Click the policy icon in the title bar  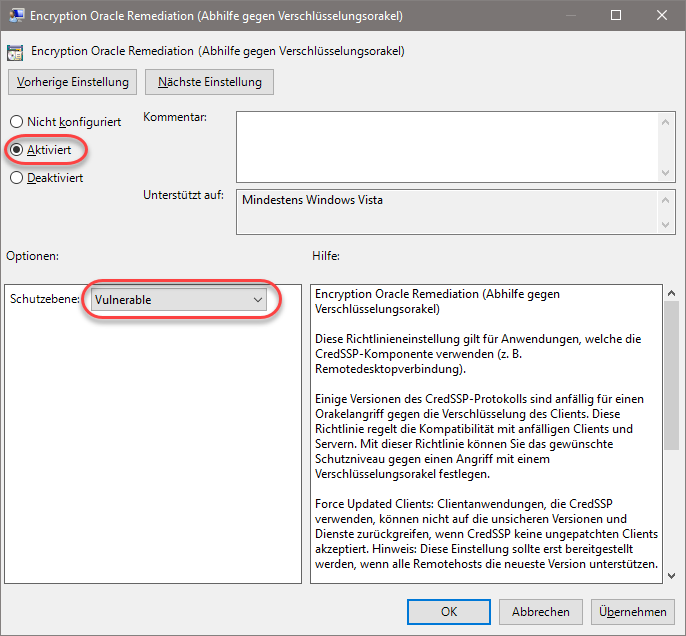tap(16, 15)
